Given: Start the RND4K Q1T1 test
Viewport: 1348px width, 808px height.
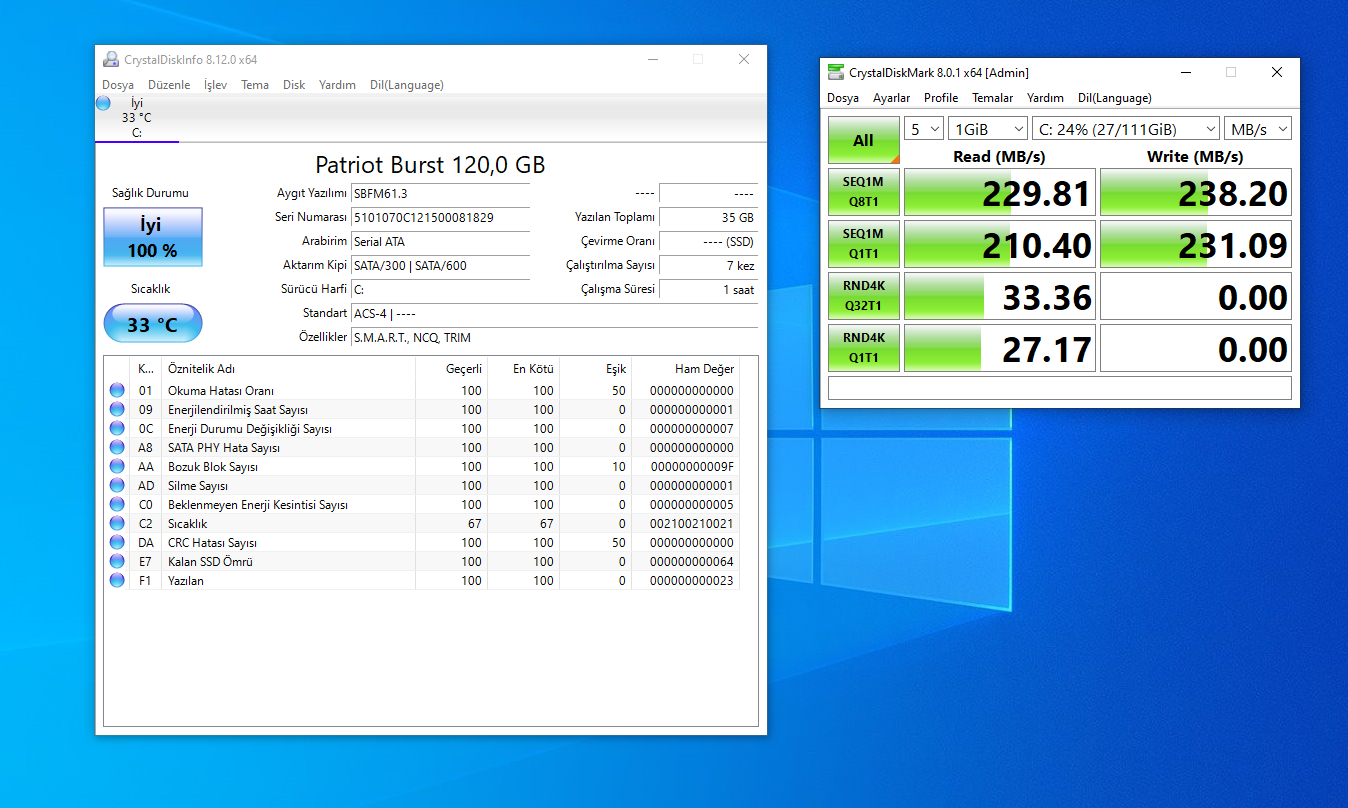Looking at the screenshot, I should point(864,348).
